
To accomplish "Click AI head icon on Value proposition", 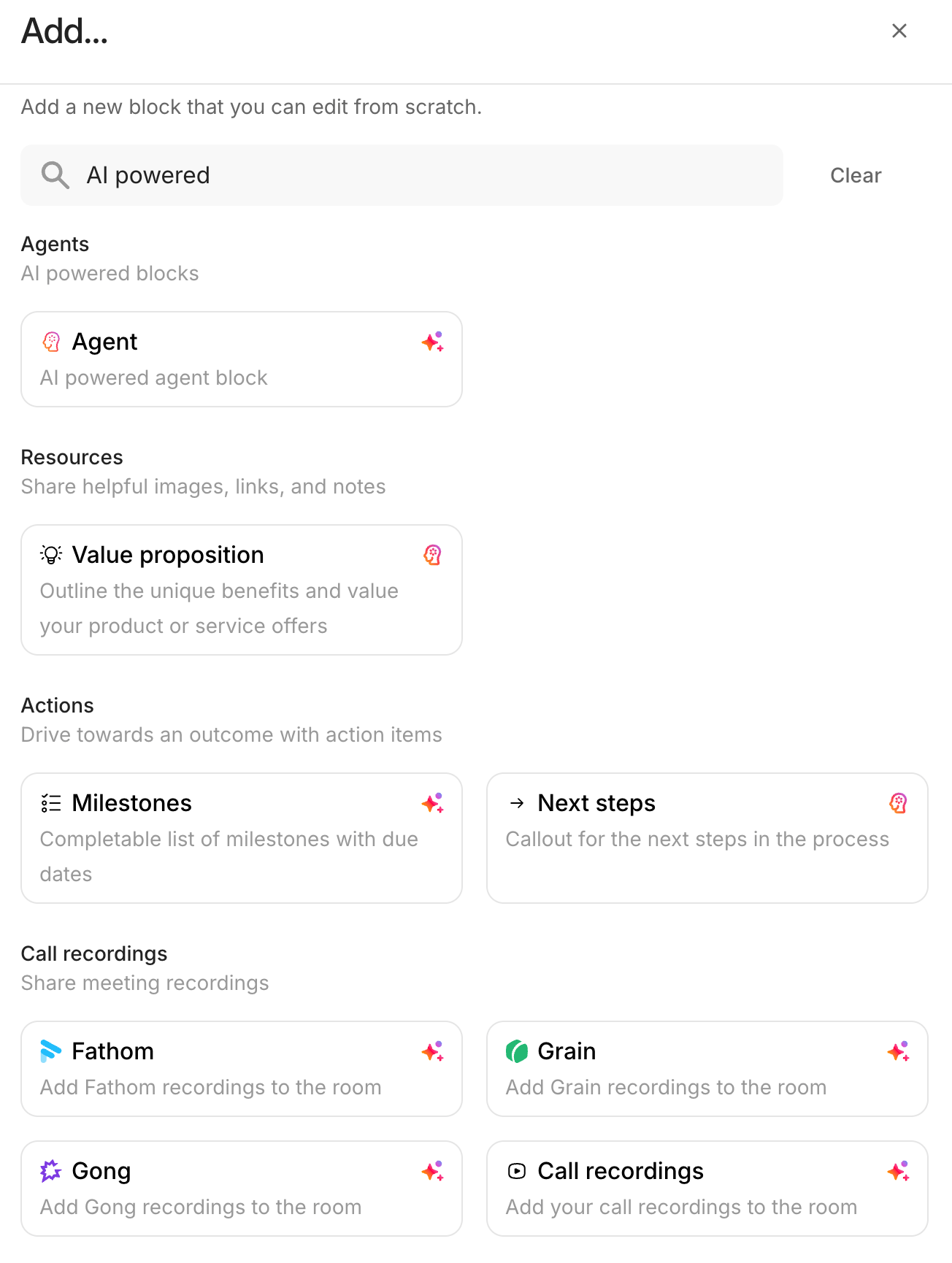I will click(432, 555).
